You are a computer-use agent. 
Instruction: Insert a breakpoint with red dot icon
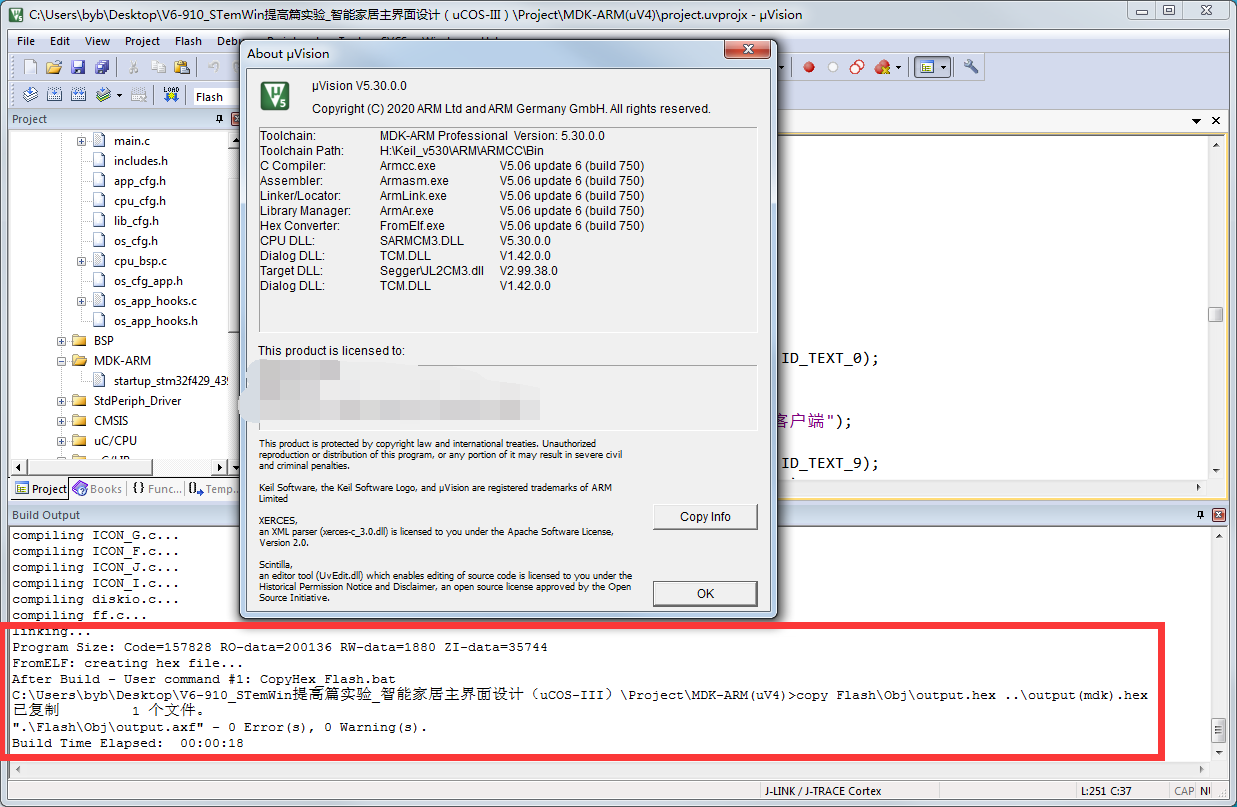[809, 67]
